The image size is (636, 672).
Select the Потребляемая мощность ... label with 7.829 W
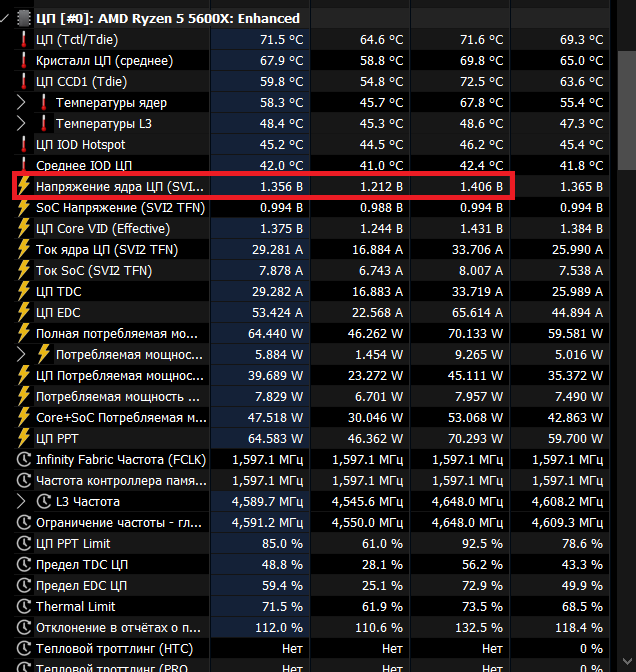pos(118,396)
